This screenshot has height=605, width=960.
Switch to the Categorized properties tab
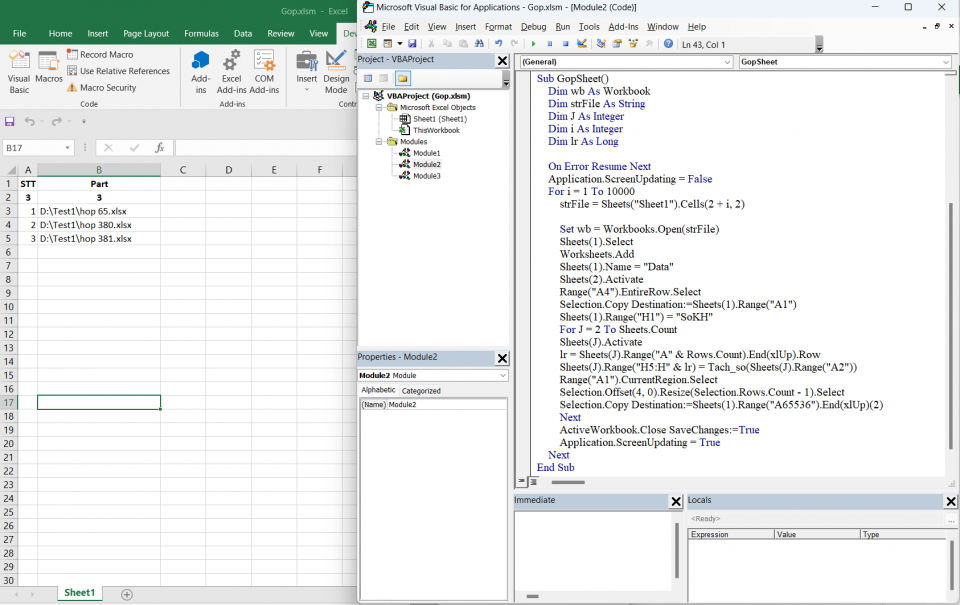(x=421, y=391)
